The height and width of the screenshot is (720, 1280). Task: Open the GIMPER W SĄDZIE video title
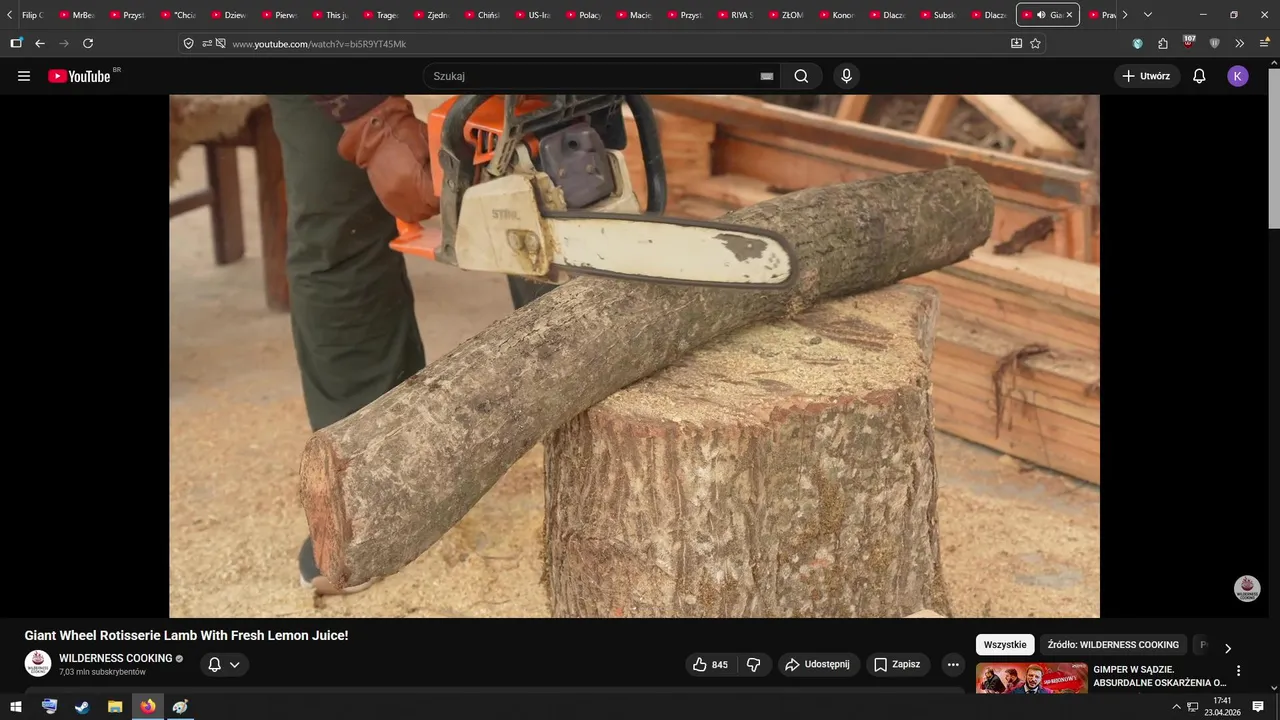point(1159,676)
